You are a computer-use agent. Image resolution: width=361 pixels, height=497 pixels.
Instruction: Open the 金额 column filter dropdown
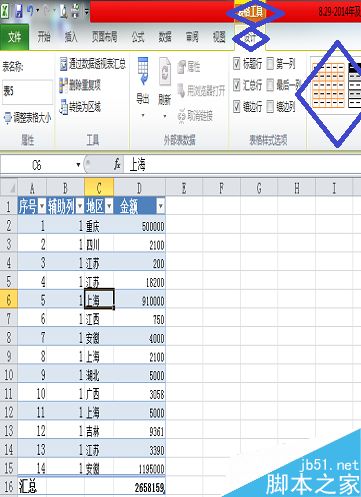click(x=160, y=207)
